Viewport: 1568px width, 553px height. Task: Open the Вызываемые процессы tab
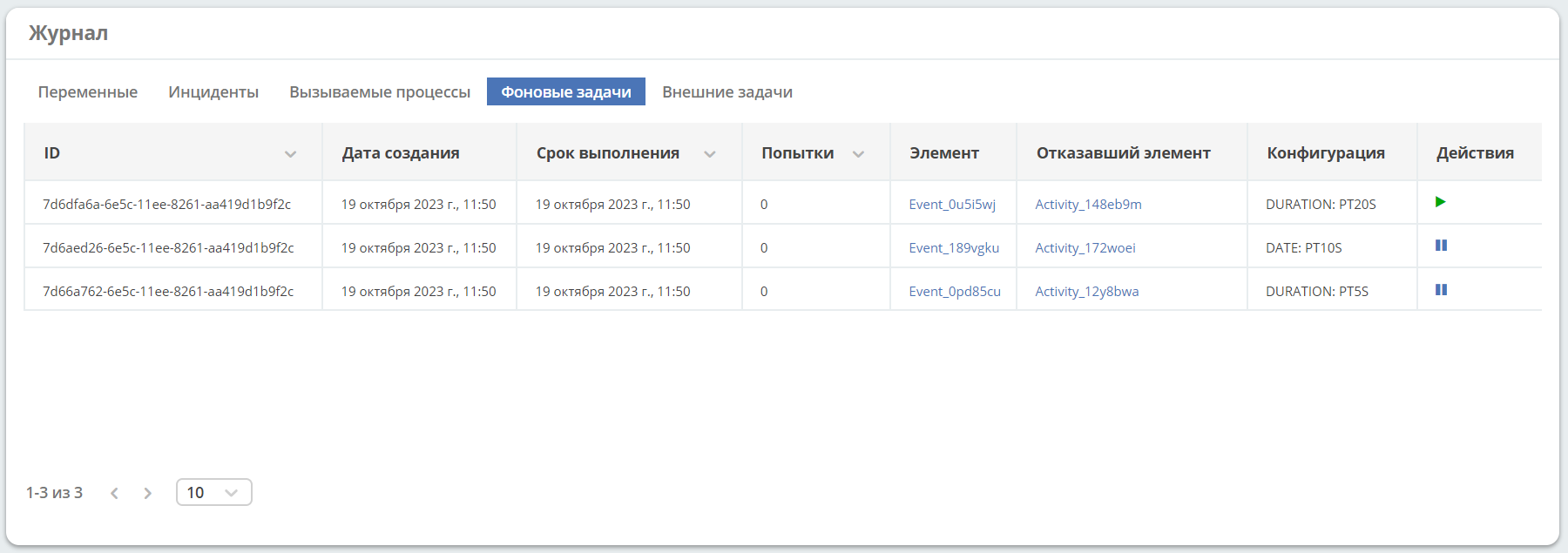(380, 91)
